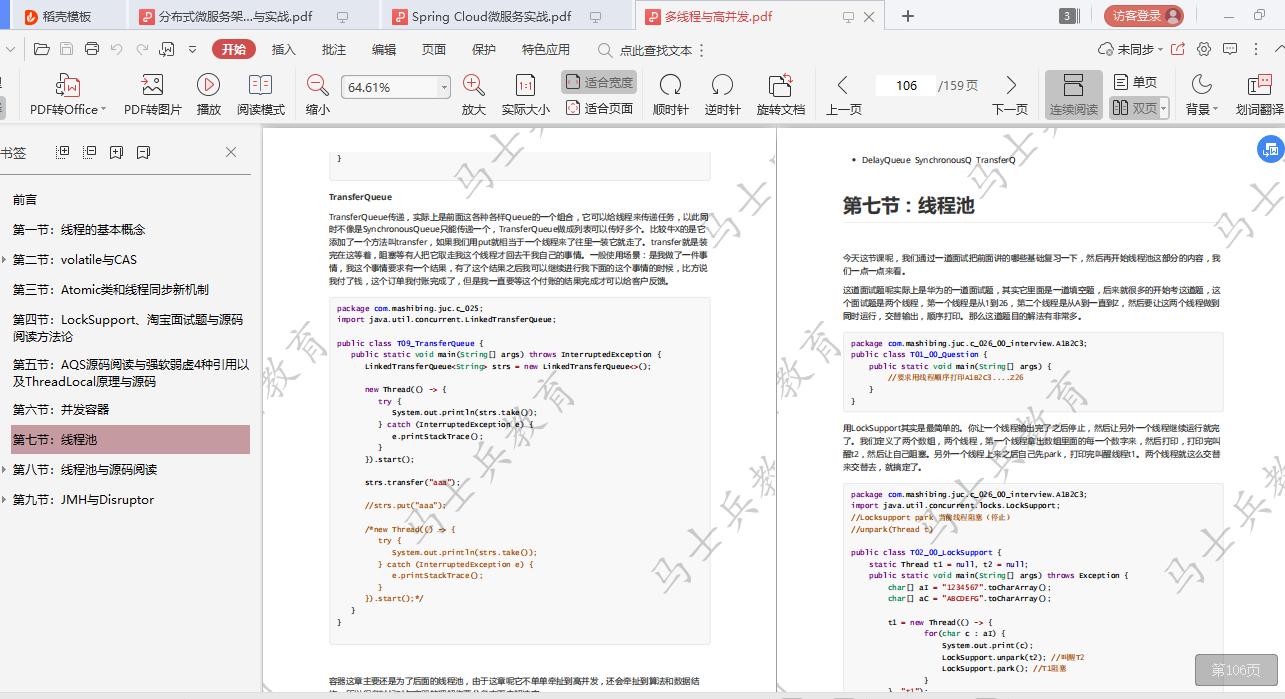
Task: Print the document via printer icon
Action: (92, 49)
